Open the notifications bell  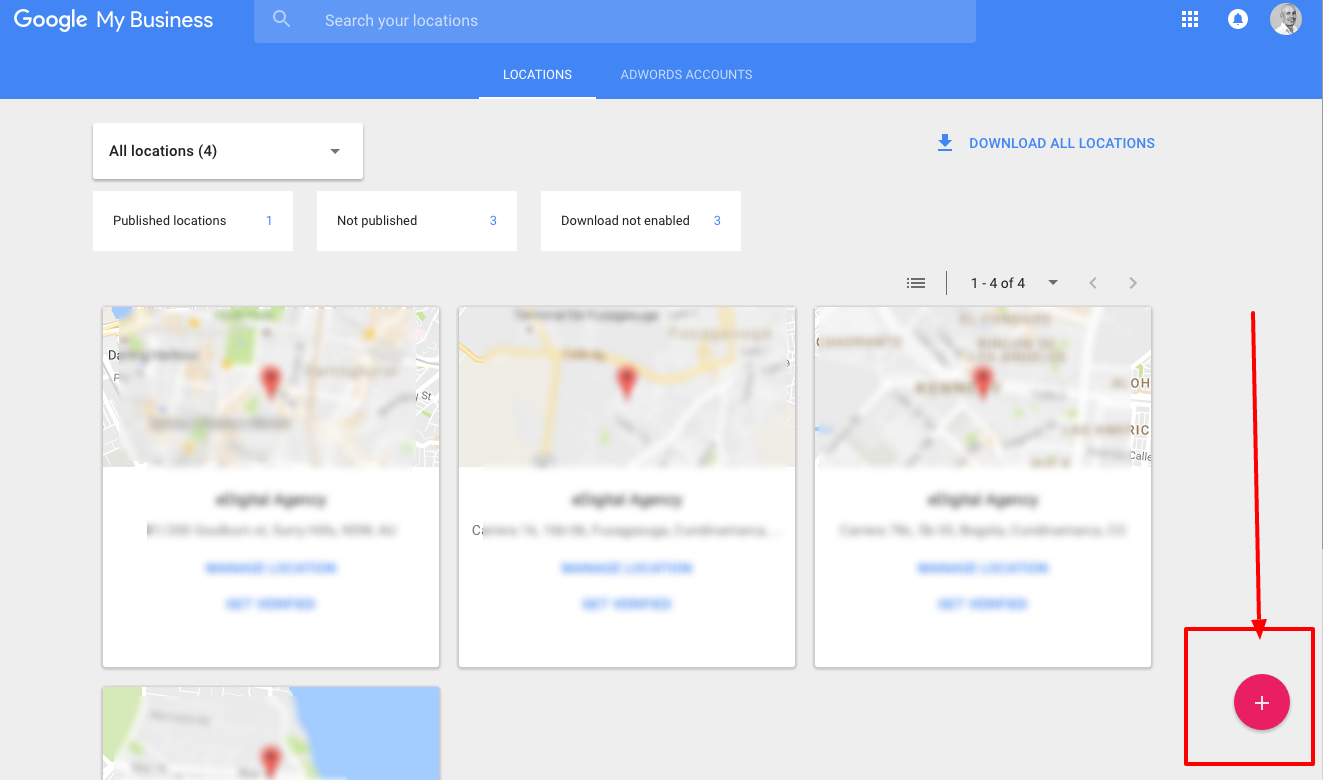tap(1238, 19)
